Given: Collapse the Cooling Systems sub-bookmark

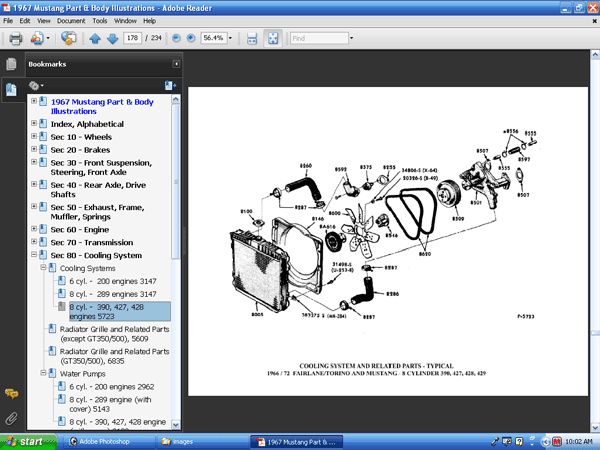Looking at the screenshot, I should click(43, 267).
